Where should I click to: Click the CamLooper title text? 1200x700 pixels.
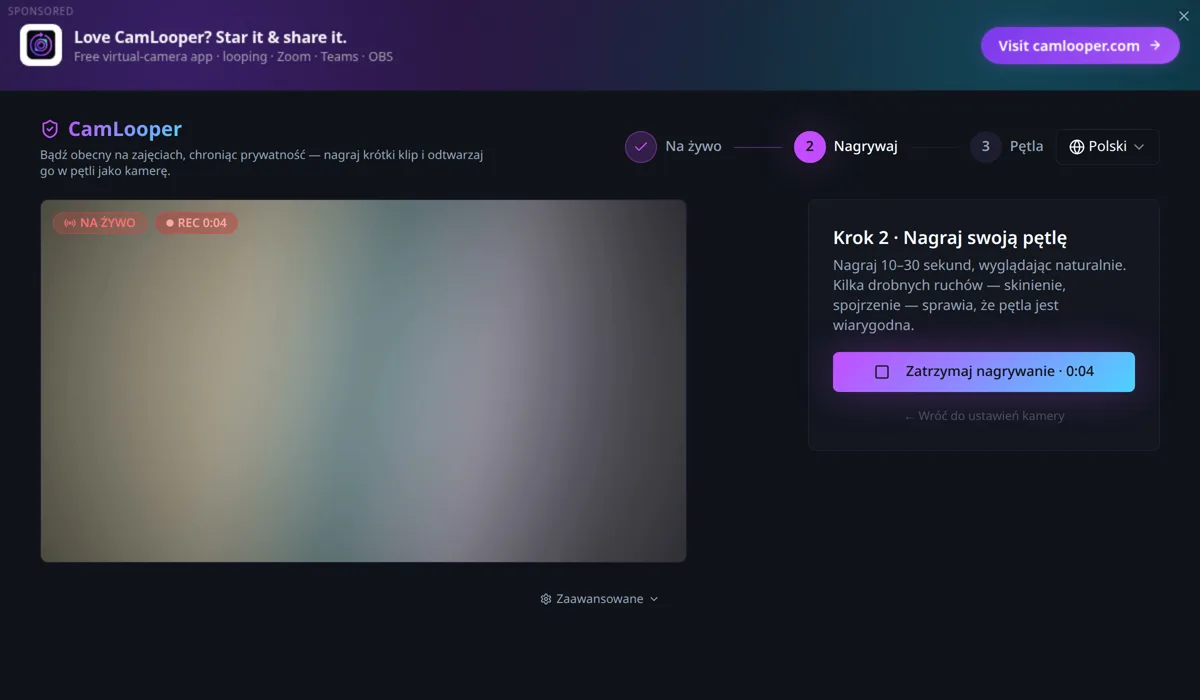click(125, 129)
